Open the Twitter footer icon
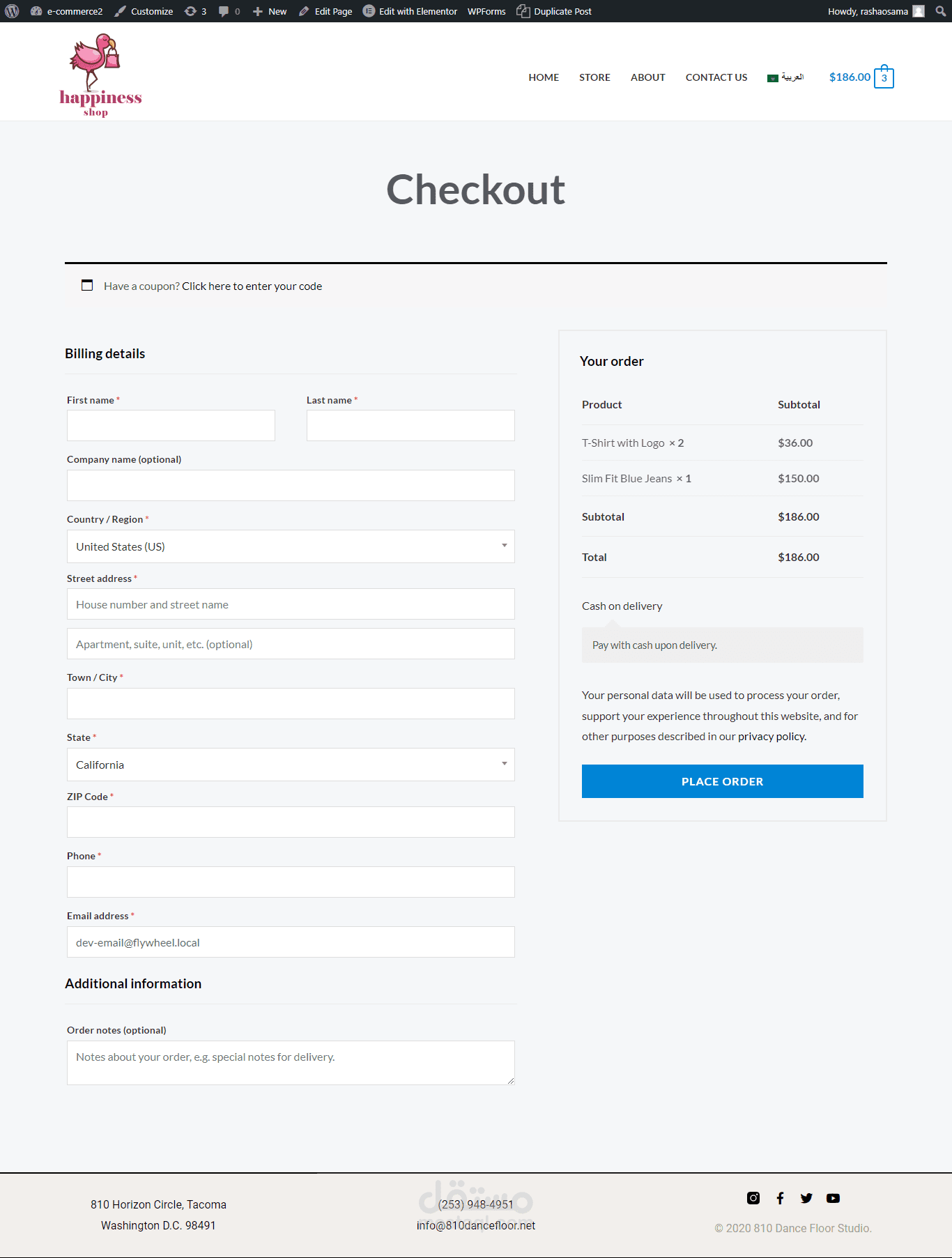The height and width of the screenshot is (1258, 952). 806,1198
